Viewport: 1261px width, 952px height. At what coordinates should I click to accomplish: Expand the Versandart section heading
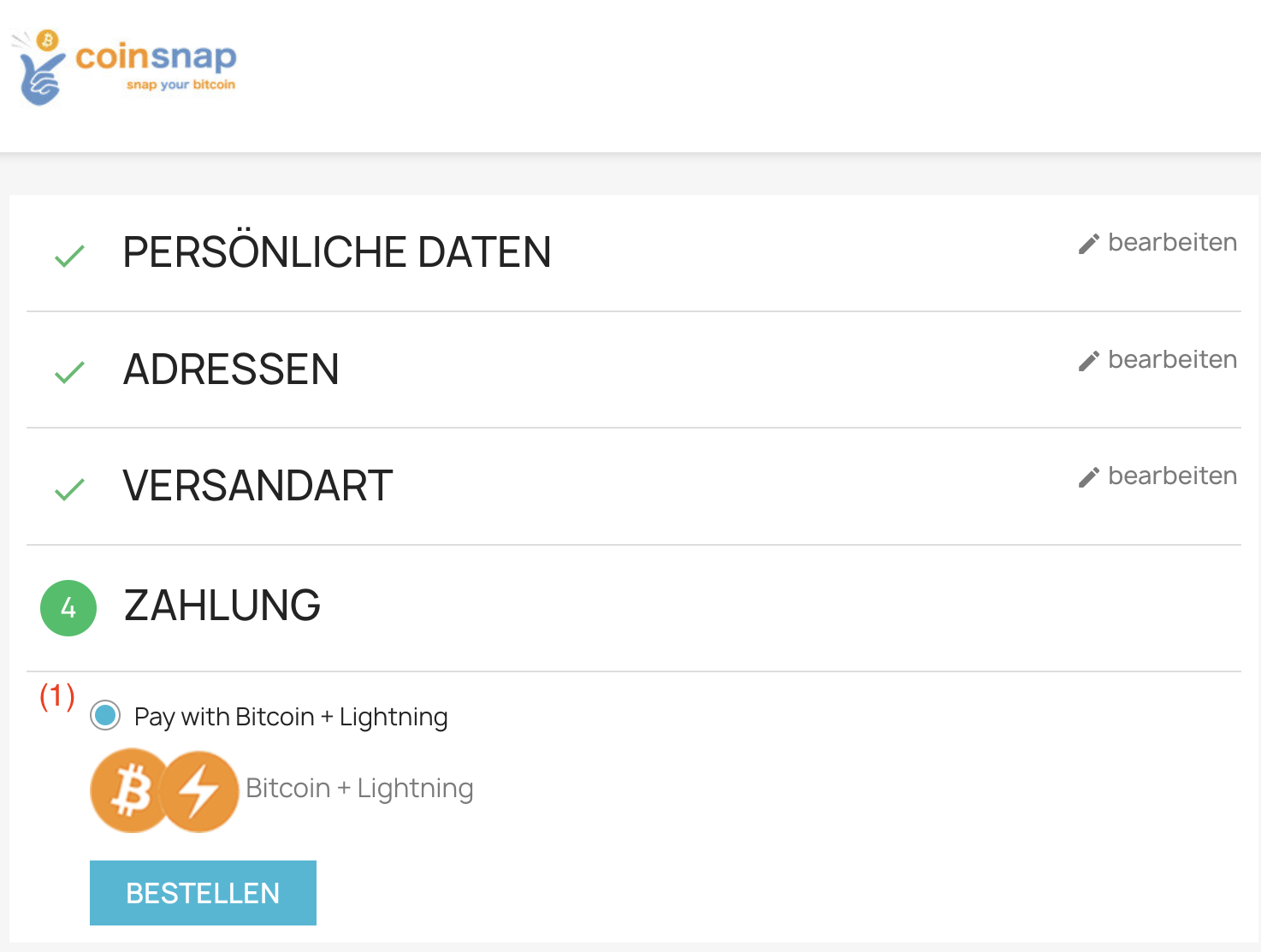(258, 486)
